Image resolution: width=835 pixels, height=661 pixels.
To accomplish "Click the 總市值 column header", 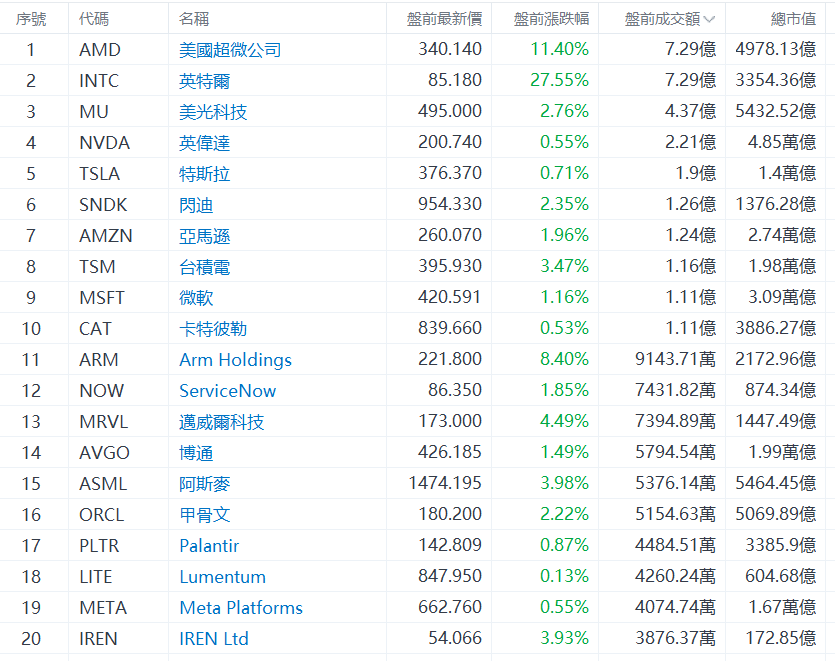I will [x=793, y=19].
